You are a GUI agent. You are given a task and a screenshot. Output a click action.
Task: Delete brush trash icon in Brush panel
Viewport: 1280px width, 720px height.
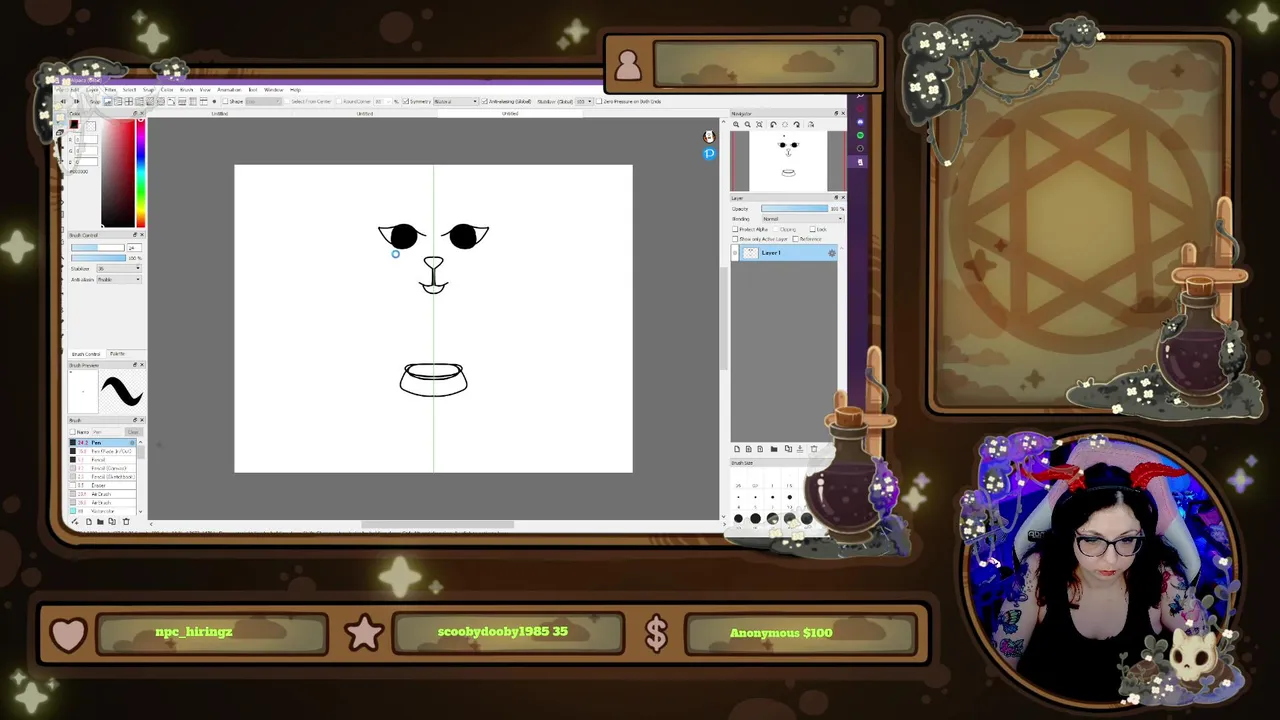point(126,521)
